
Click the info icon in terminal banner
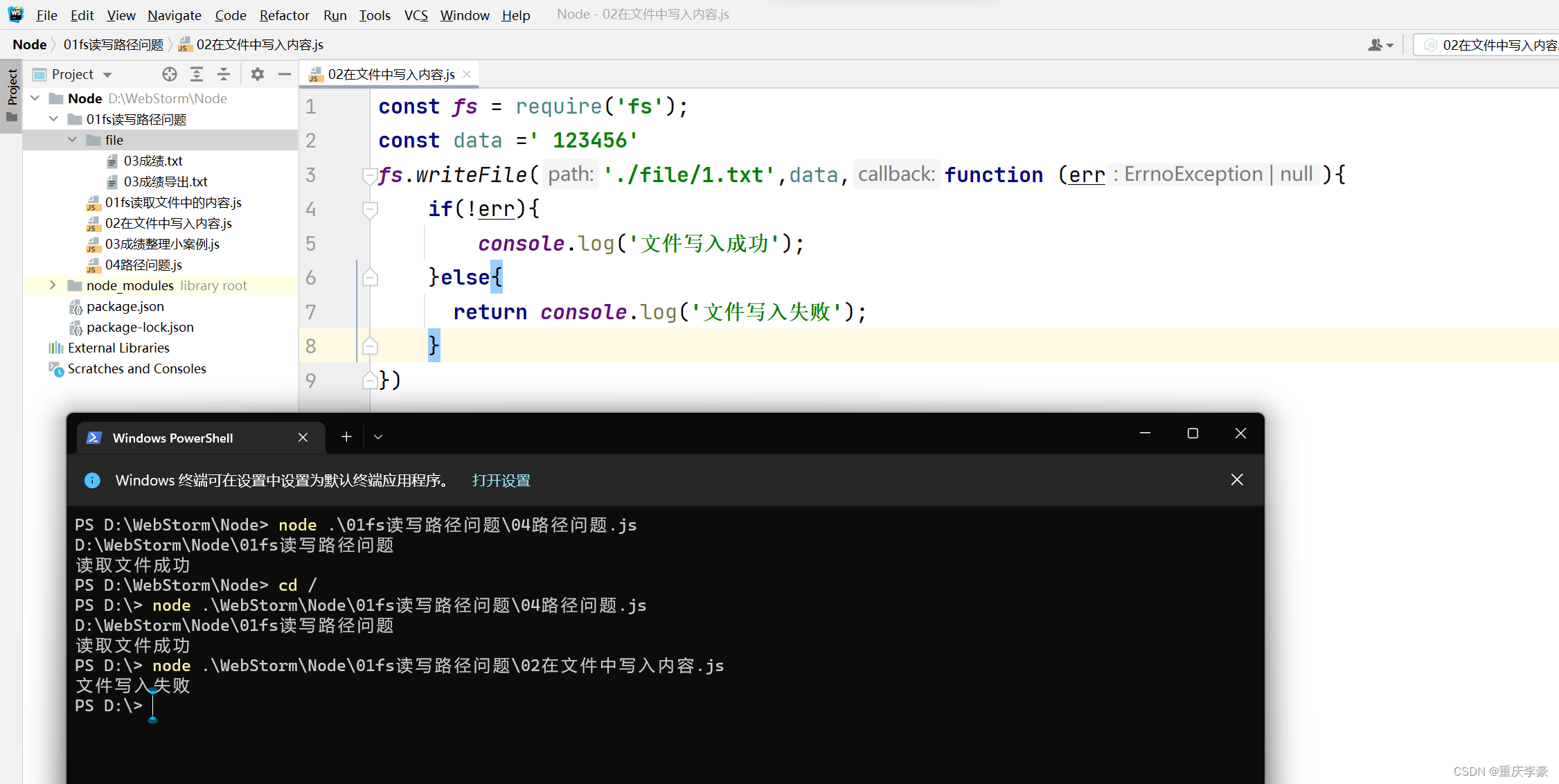92,481
